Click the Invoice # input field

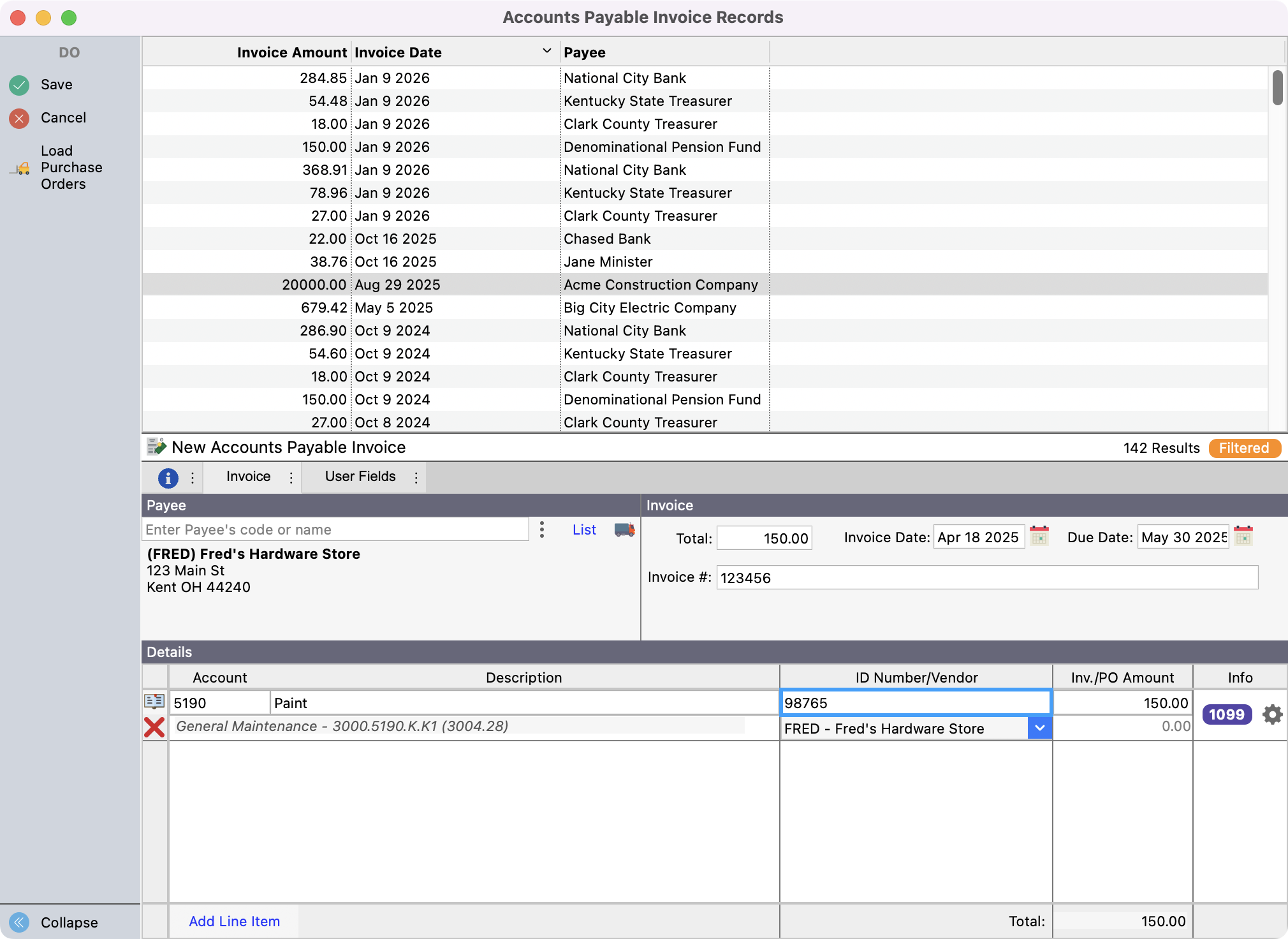986,578
